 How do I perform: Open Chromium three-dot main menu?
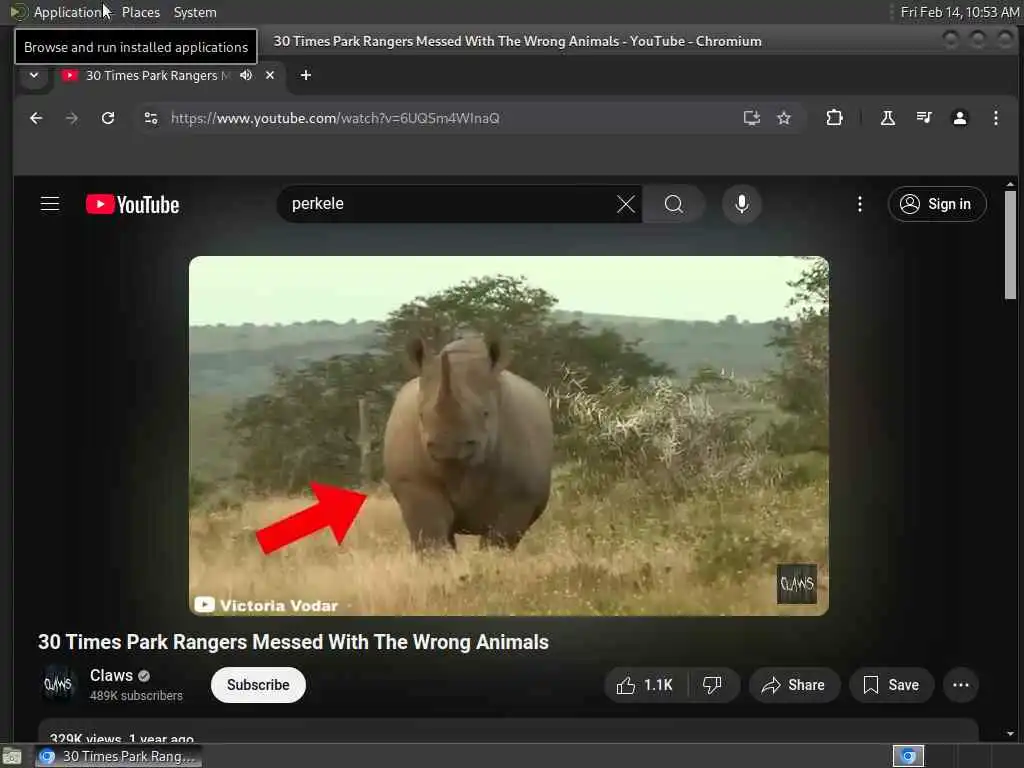(x=995, y=118)
